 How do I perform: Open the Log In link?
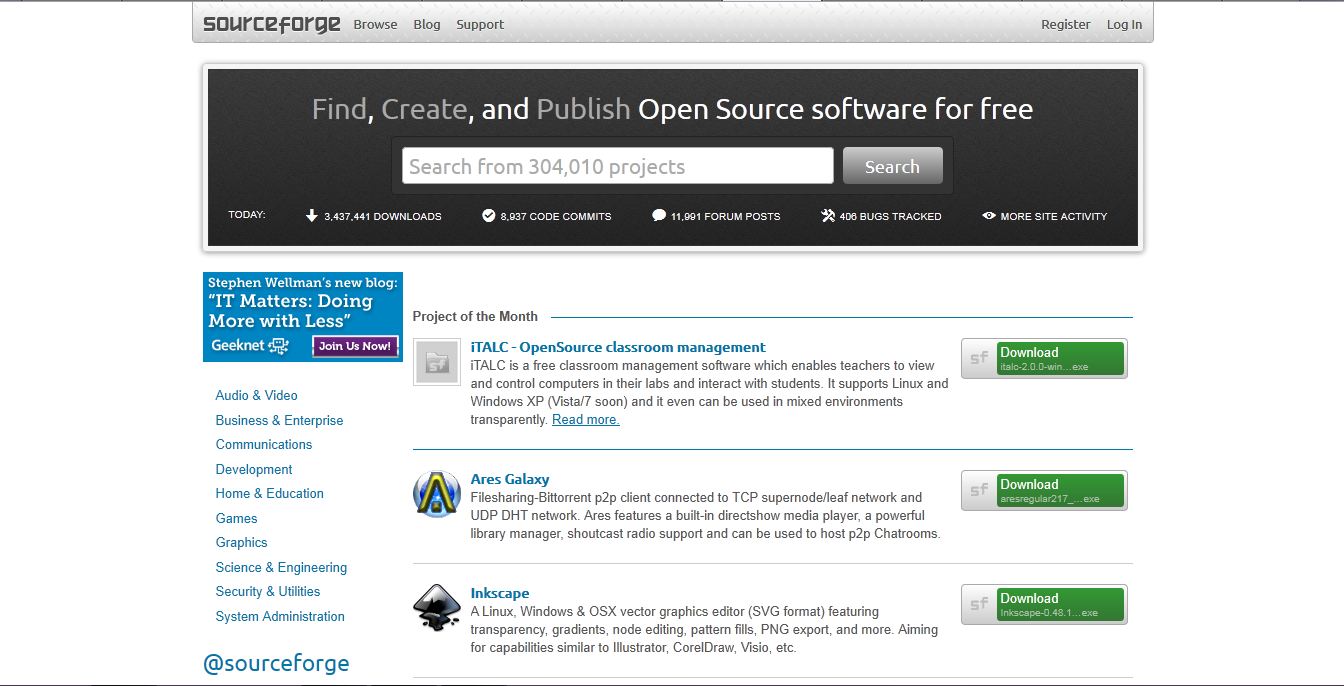1124,24
